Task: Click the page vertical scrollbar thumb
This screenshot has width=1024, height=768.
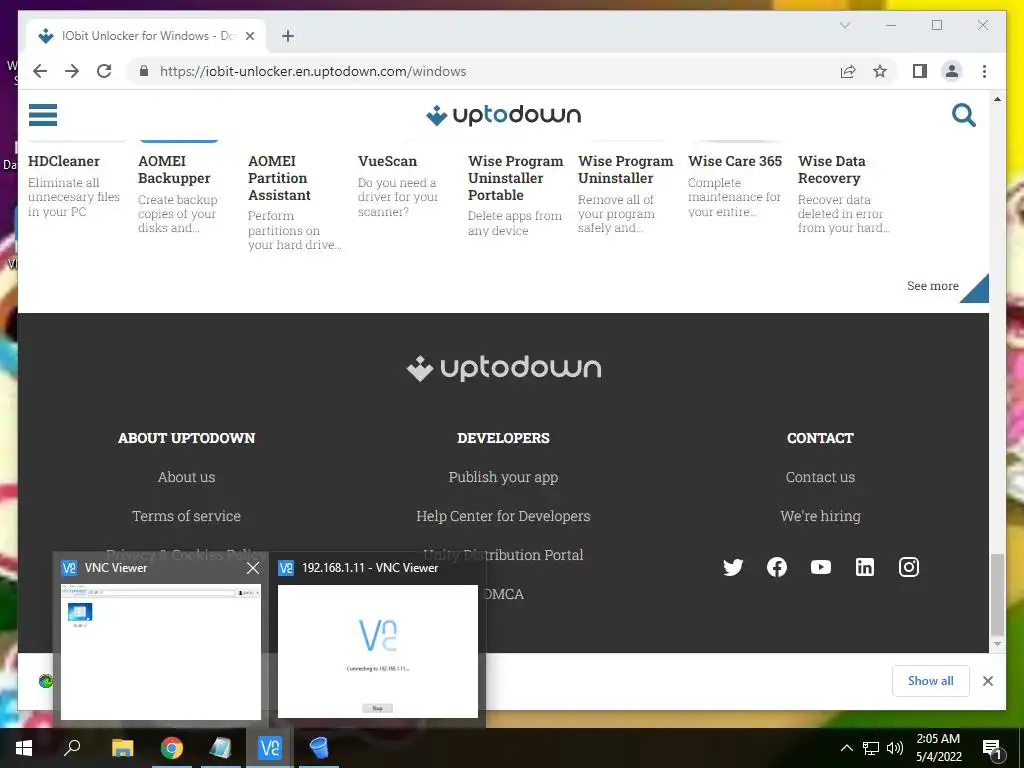Action: [997, 595]
